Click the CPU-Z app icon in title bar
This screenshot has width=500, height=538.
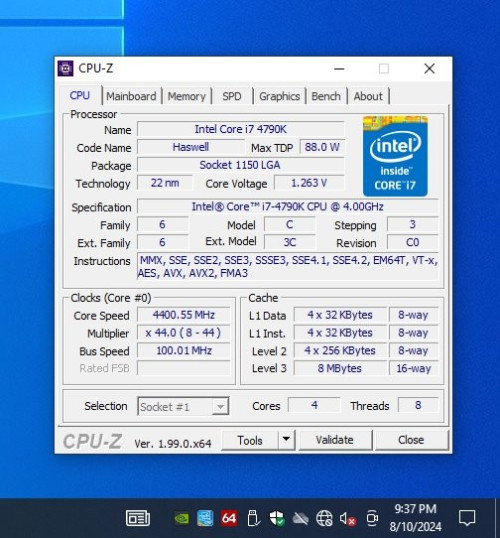point(65,68)
